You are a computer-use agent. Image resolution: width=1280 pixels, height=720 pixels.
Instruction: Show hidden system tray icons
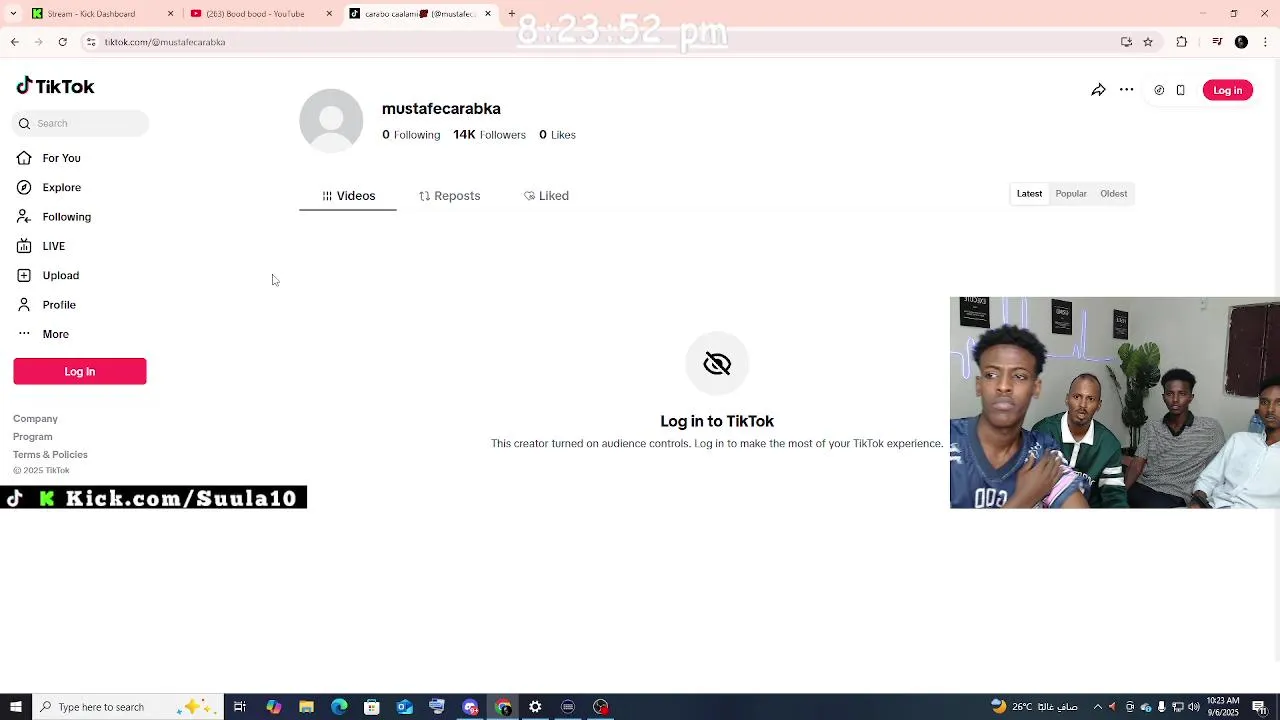(1097, 707)
